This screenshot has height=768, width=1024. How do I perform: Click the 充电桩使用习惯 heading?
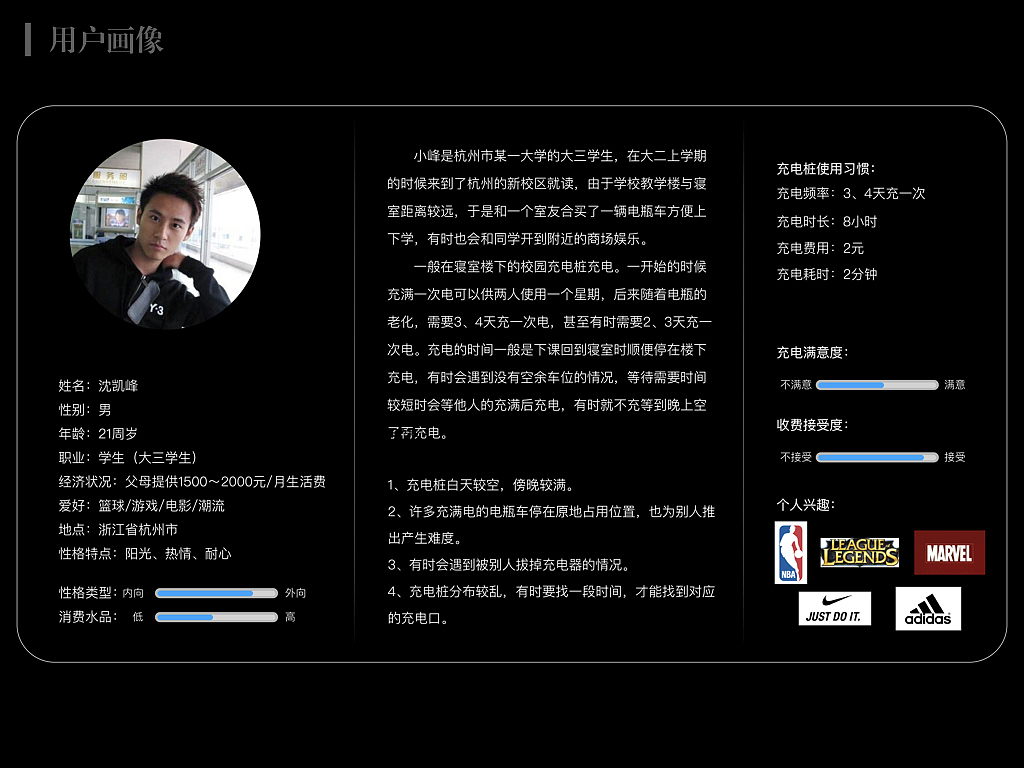[825, 169]
